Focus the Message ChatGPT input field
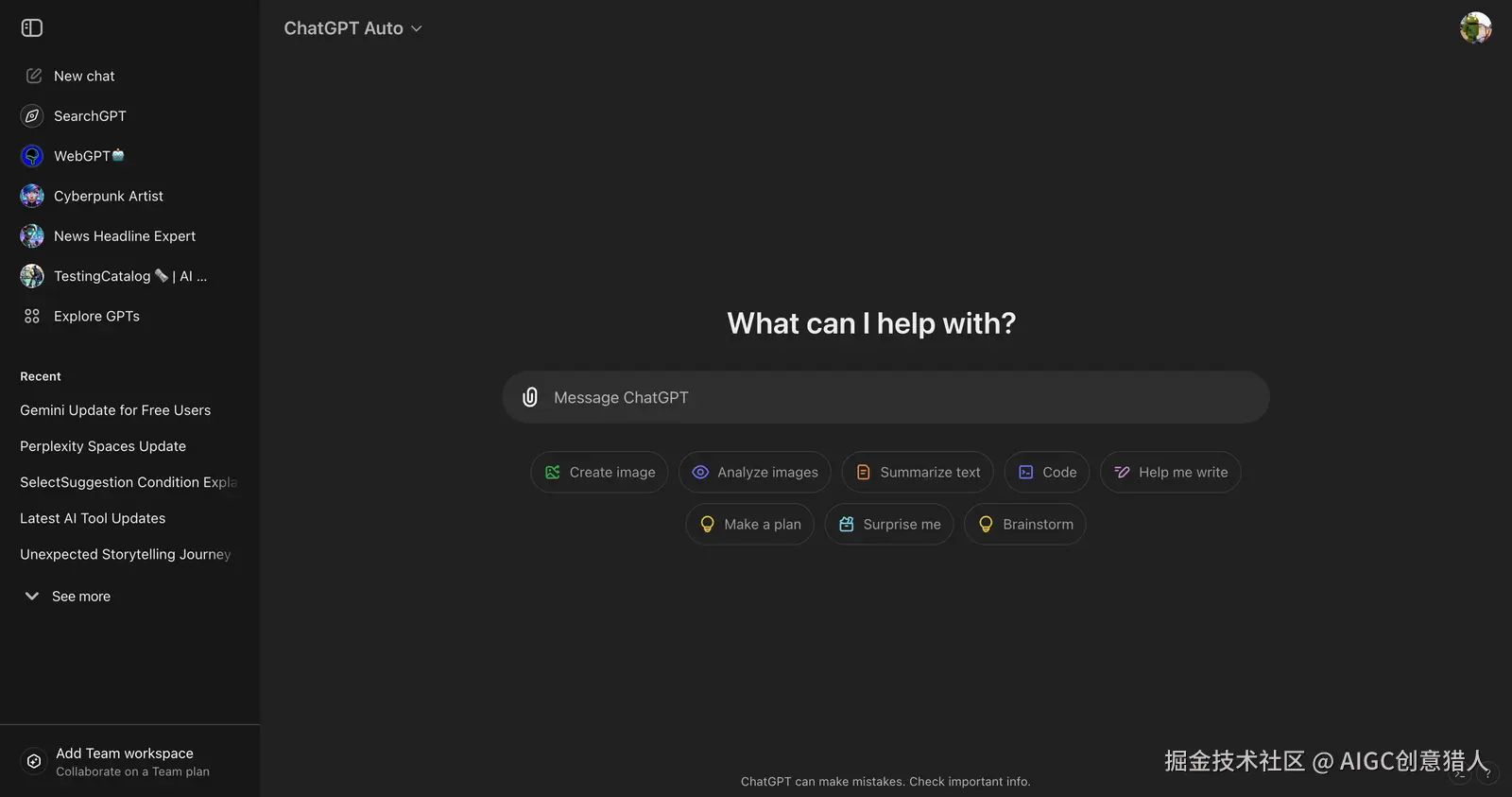 (x=886, y=397)
